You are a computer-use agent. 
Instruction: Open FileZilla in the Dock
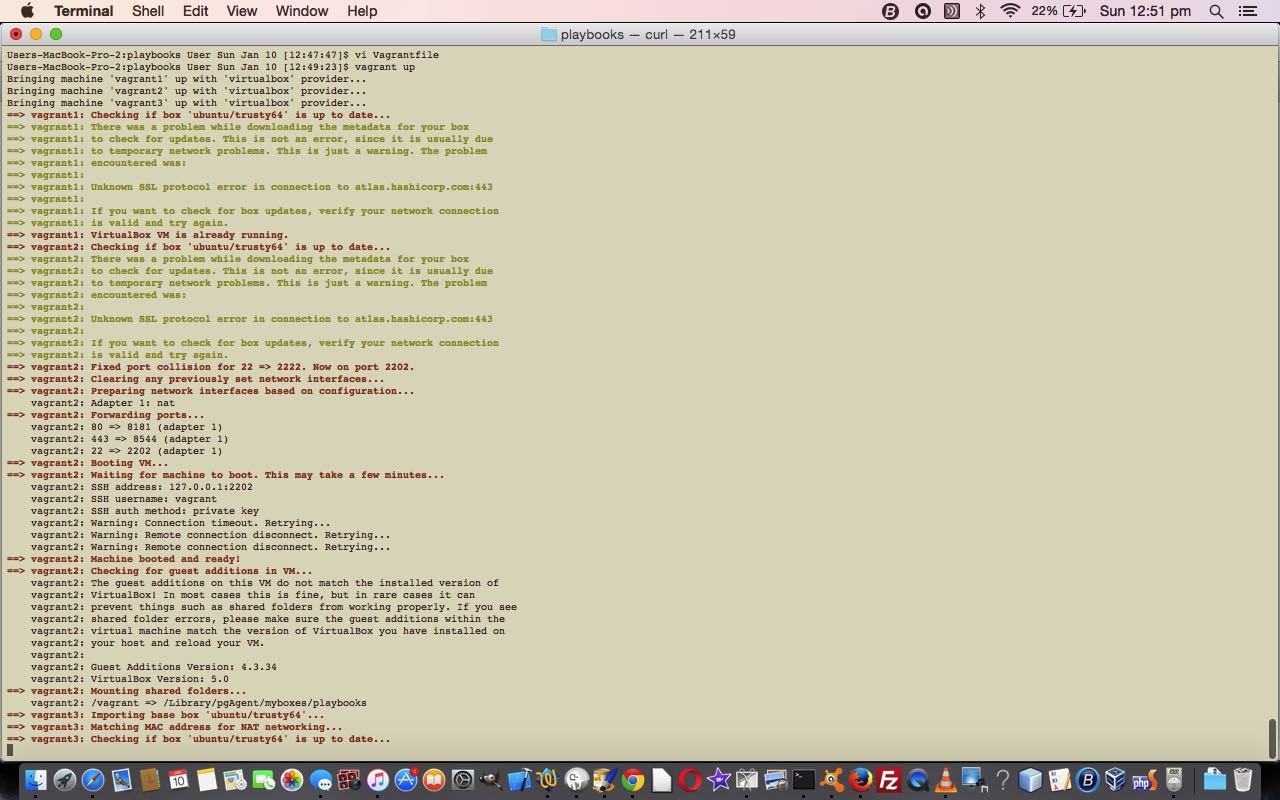[x=889, y=780]
